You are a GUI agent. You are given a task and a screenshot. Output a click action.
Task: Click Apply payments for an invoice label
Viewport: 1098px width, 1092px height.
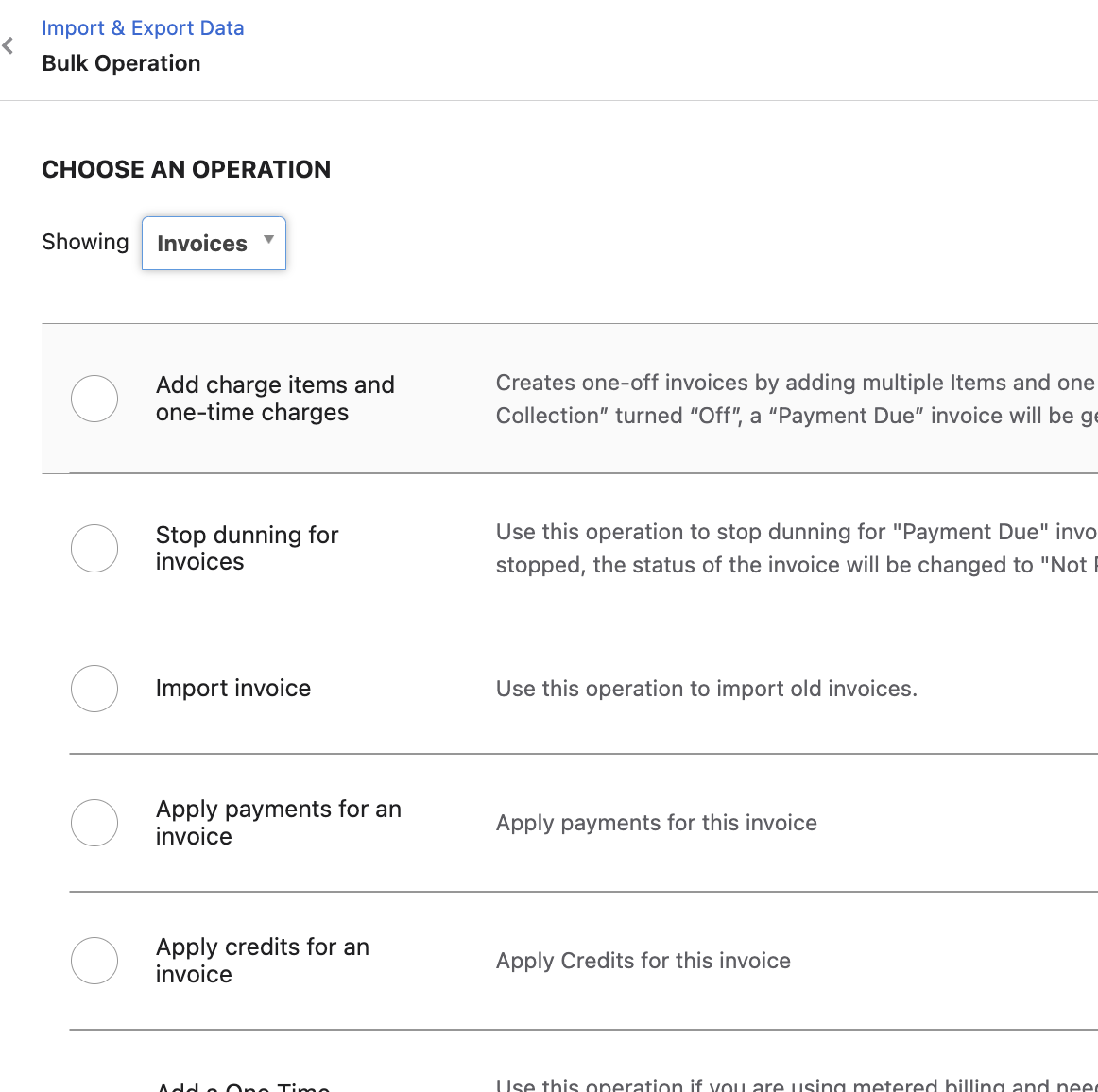pos(278,823)
